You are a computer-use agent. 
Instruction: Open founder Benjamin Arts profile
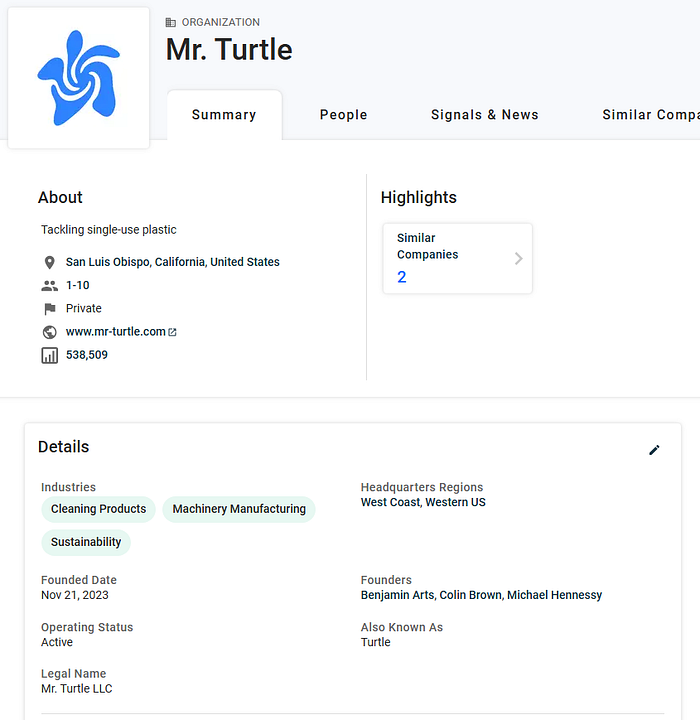[x=397, y=595]
